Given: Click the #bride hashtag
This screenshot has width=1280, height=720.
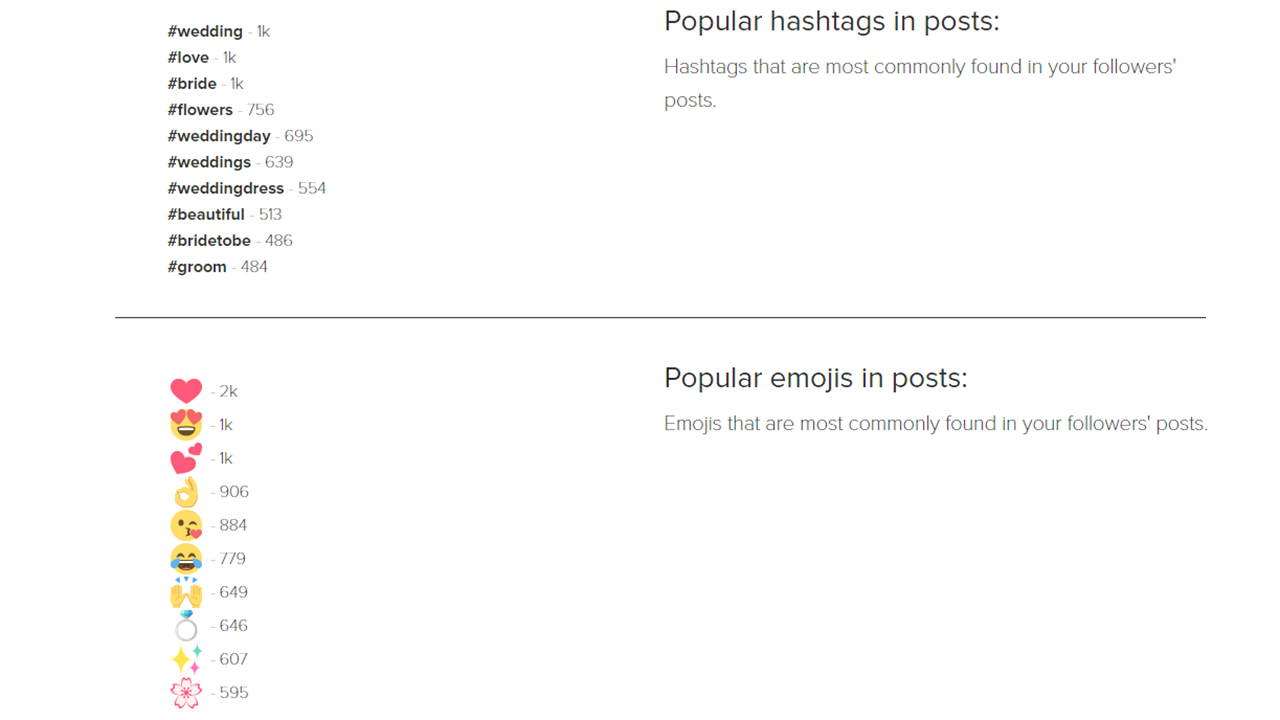Looking at the screenshot, I should pyautogui.click(x=192, y=84).
